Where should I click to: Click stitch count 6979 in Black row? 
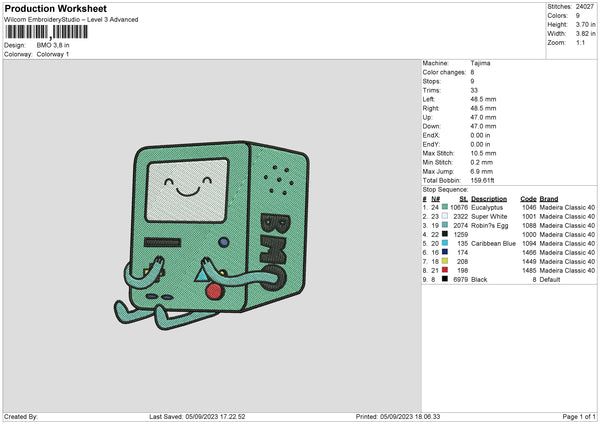pyautogui.click(x=461, y=279)
